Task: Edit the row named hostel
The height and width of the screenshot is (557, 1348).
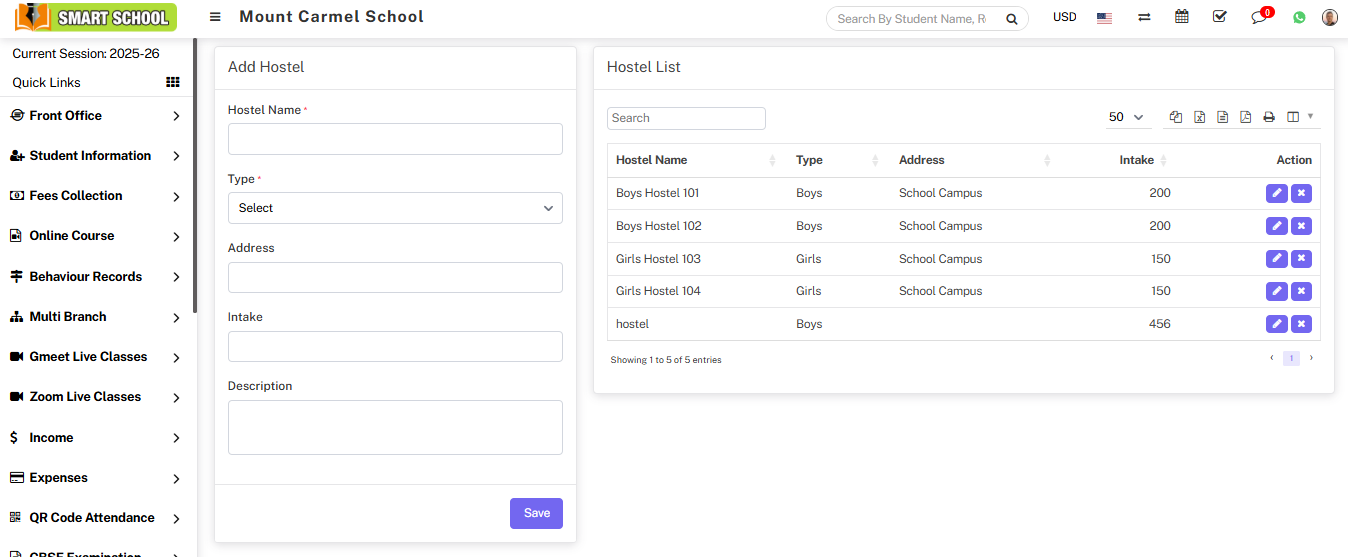Action: [1277, 324]
